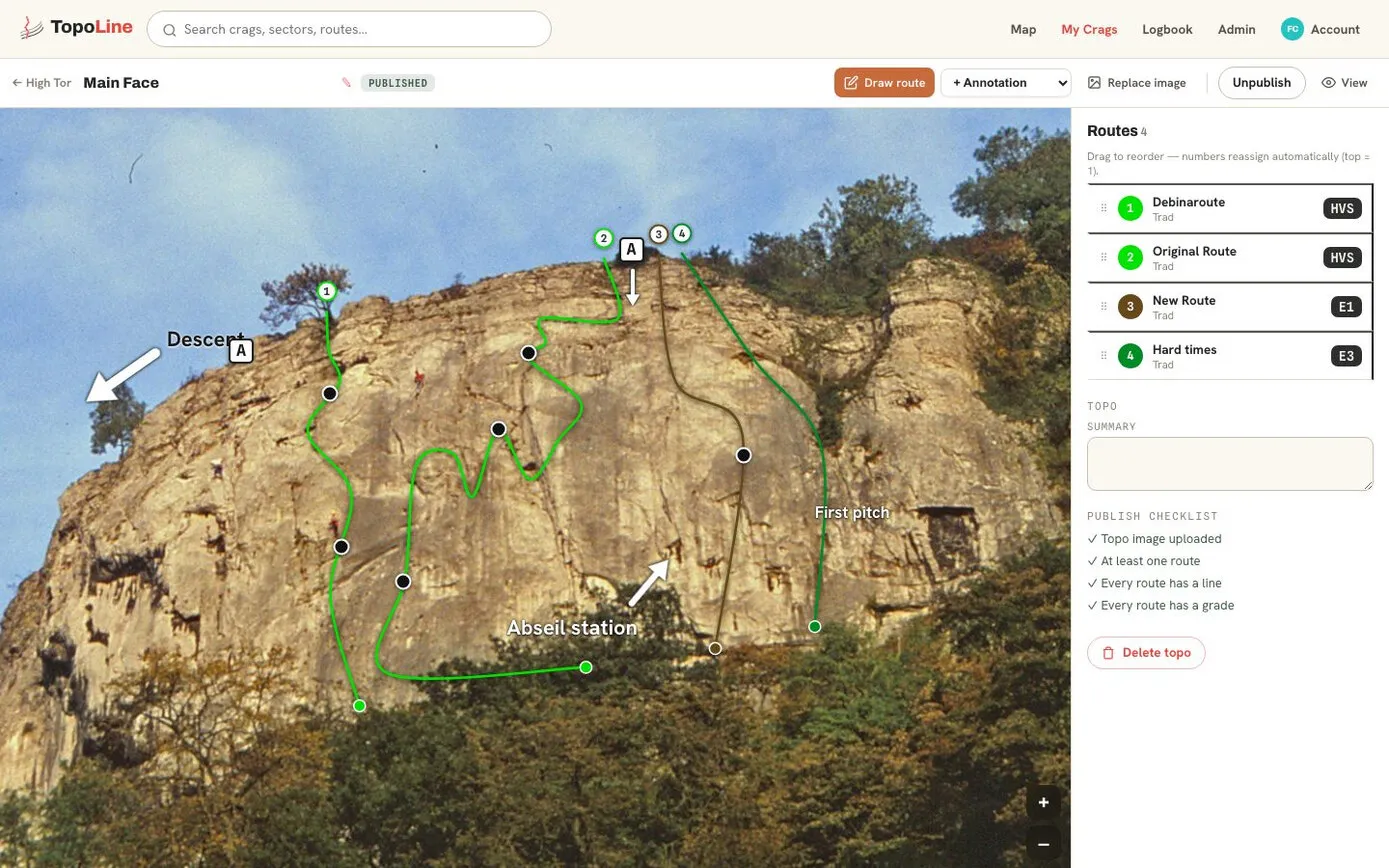Viewport: 1389px width, 868px height.
Task: Go back to High Tor
Action: (42, 83)
